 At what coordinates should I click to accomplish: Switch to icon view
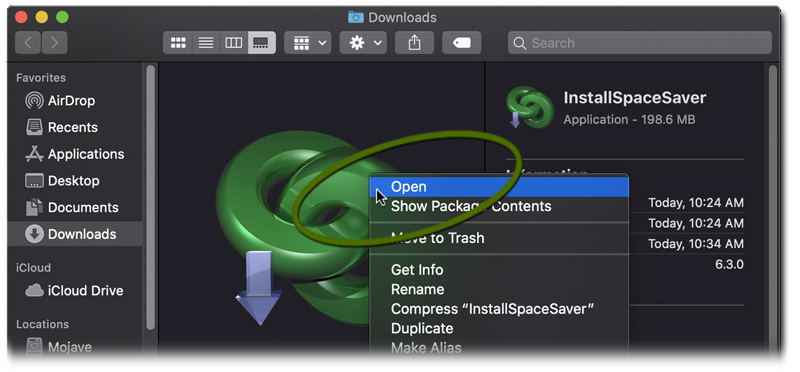(178, 43)
